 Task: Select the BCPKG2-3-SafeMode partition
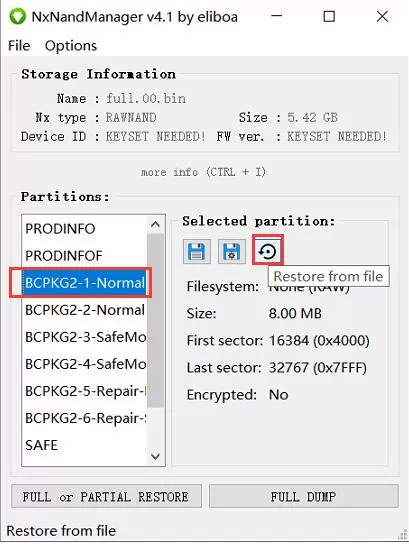click(85, 337)
